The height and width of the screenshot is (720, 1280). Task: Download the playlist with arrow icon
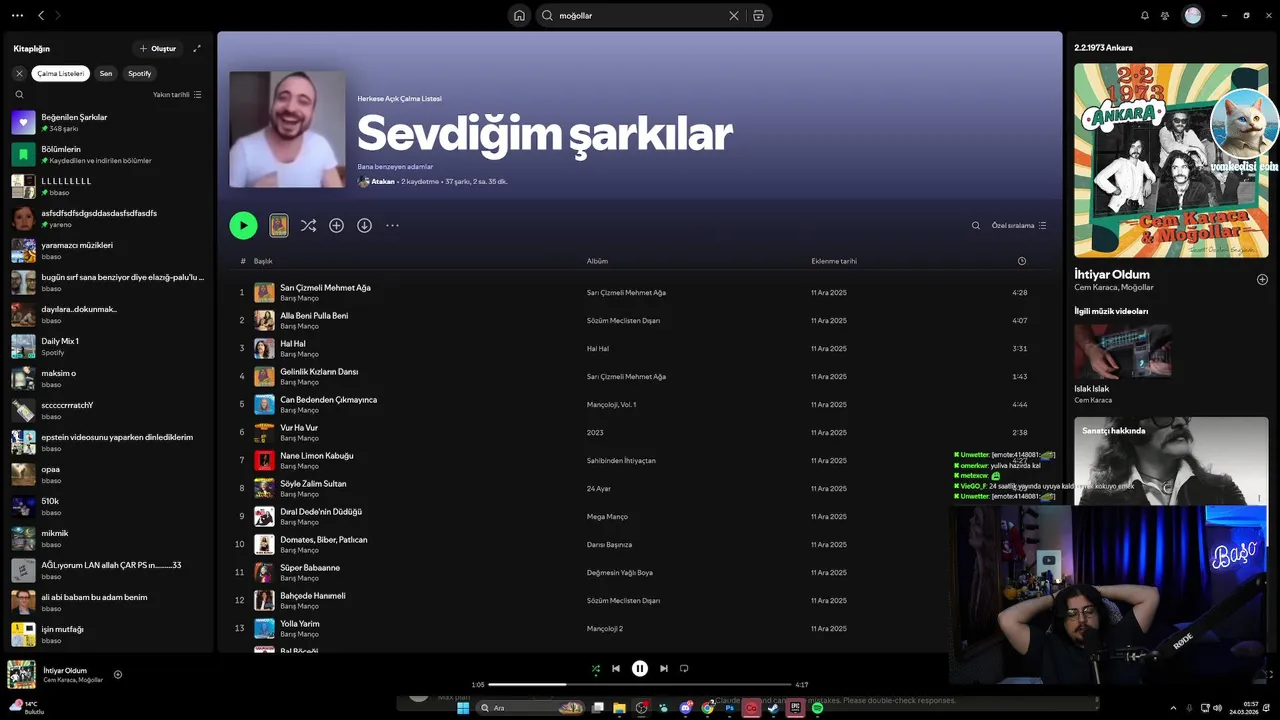[x=364, y=226]
